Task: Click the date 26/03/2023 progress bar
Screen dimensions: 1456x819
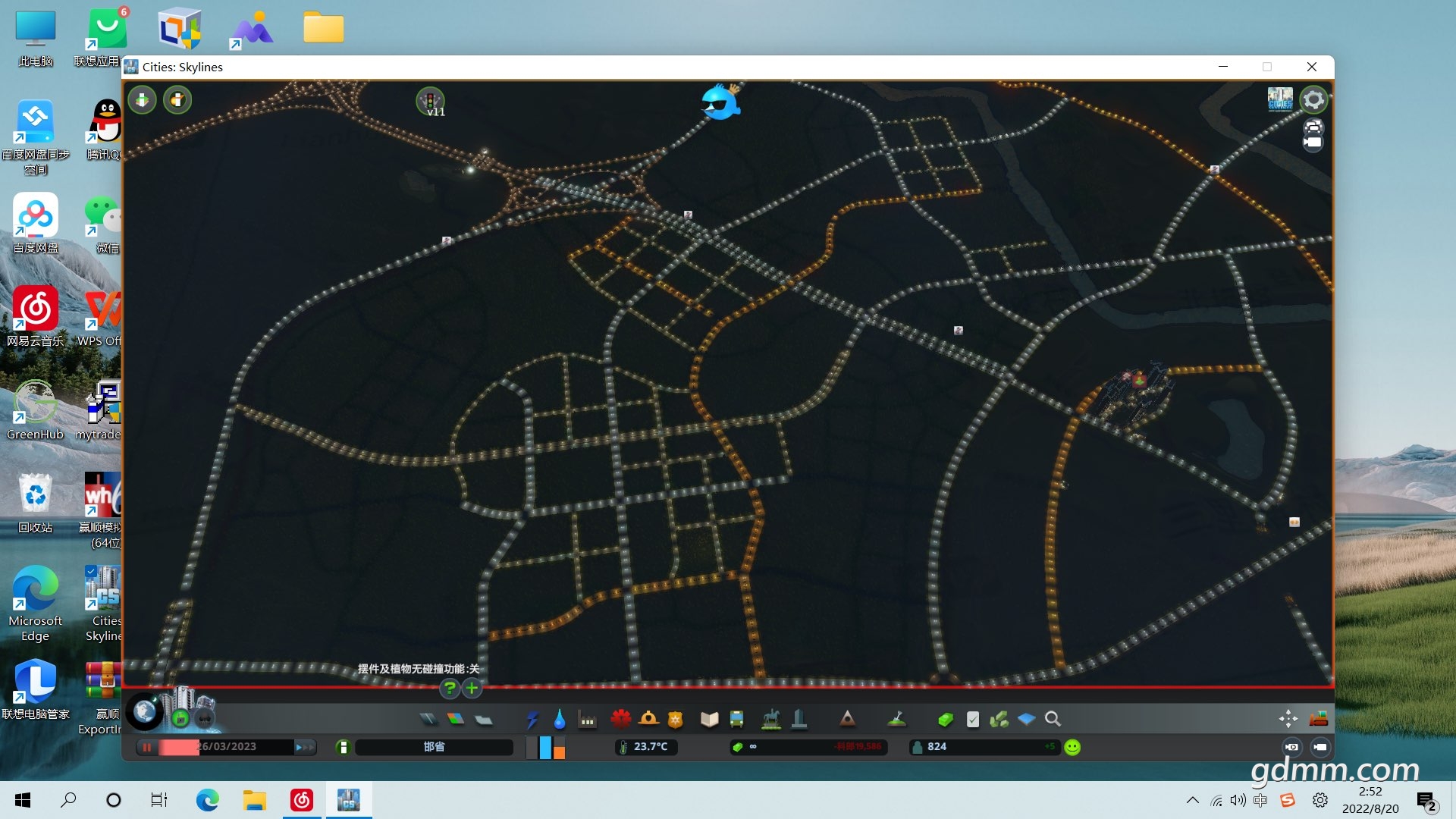Action: pyautogui.click(x=226, y=747)
